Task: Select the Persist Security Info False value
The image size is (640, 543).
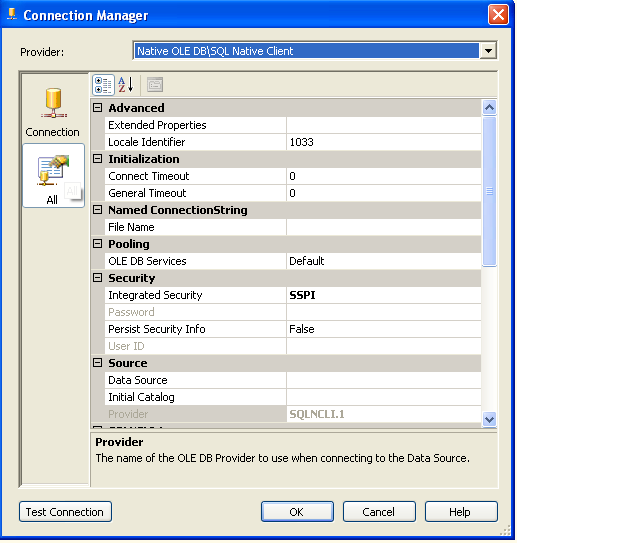Action: (384, 329)
